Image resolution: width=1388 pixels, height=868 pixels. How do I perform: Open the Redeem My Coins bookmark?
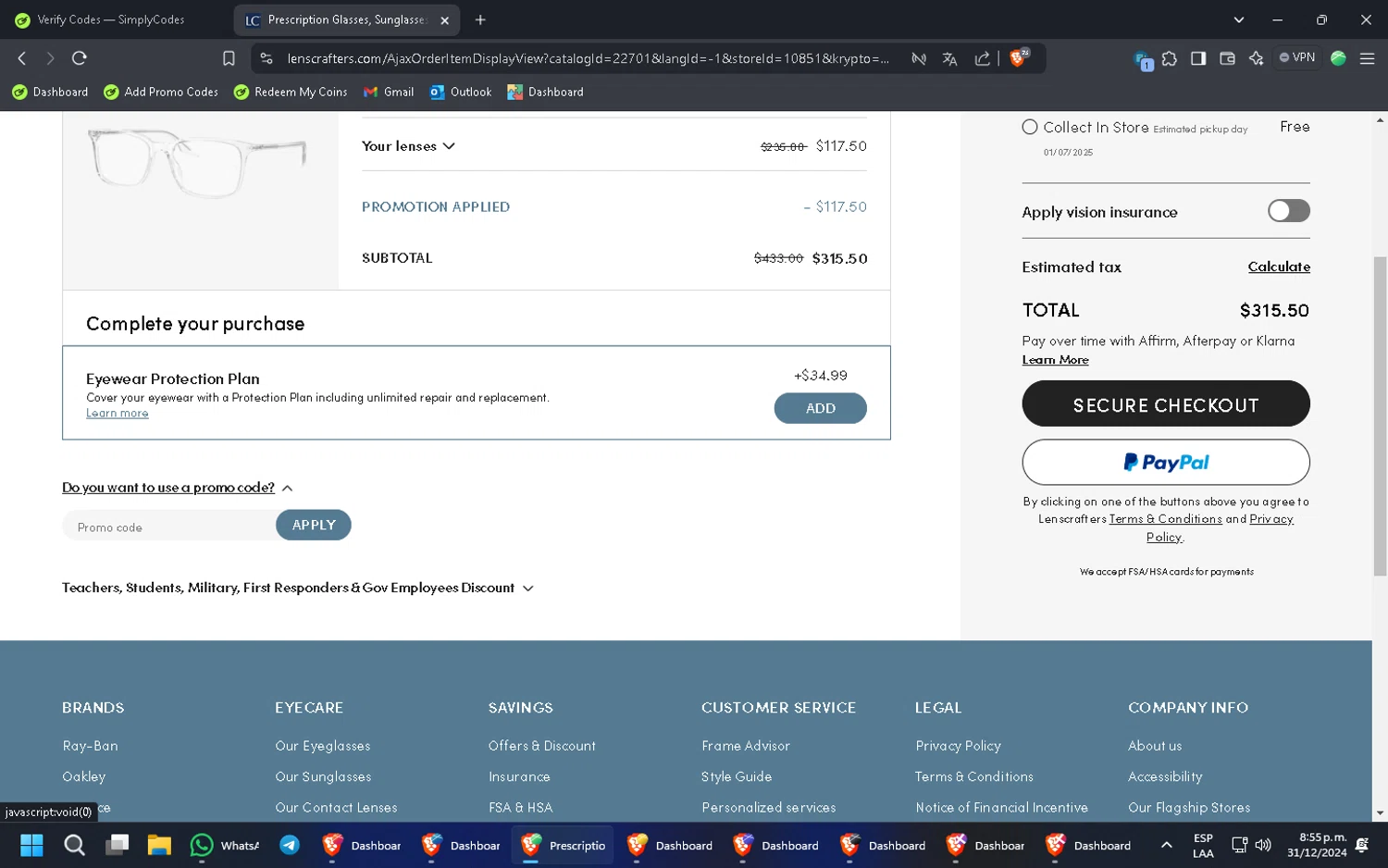click(291, 92)
